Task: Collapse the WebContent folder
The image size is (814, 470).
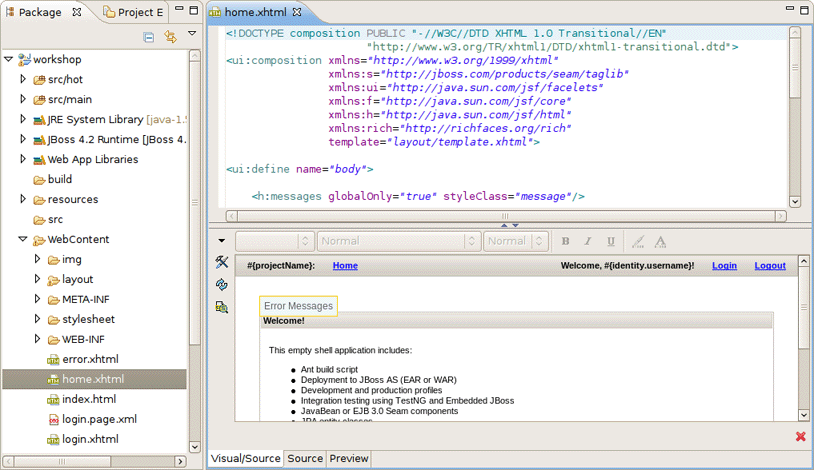Action: pos(23,240)
